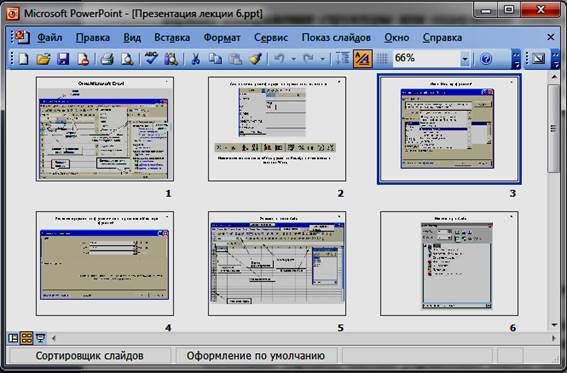Open toolbar options arrow at far right edge
Image resolution: width=567 pixels, height=373 pixels.
click(x=556, y=59)
